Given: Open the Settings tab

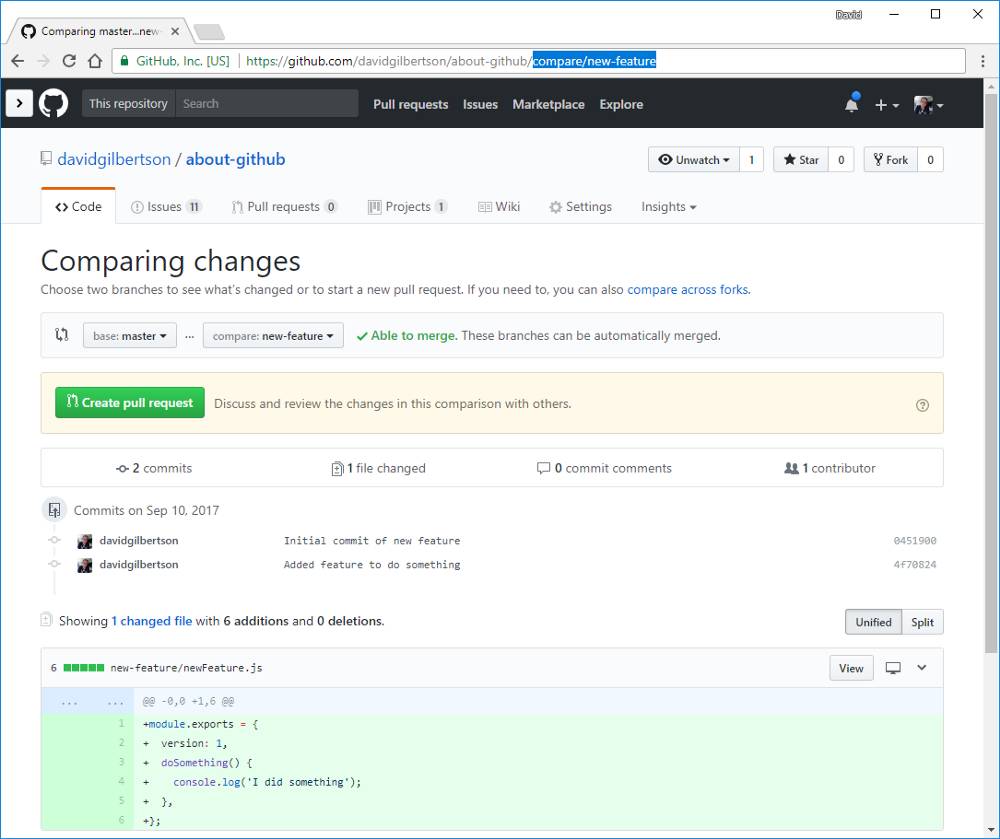Looking at the screenshot, I should tap(580, 207).
